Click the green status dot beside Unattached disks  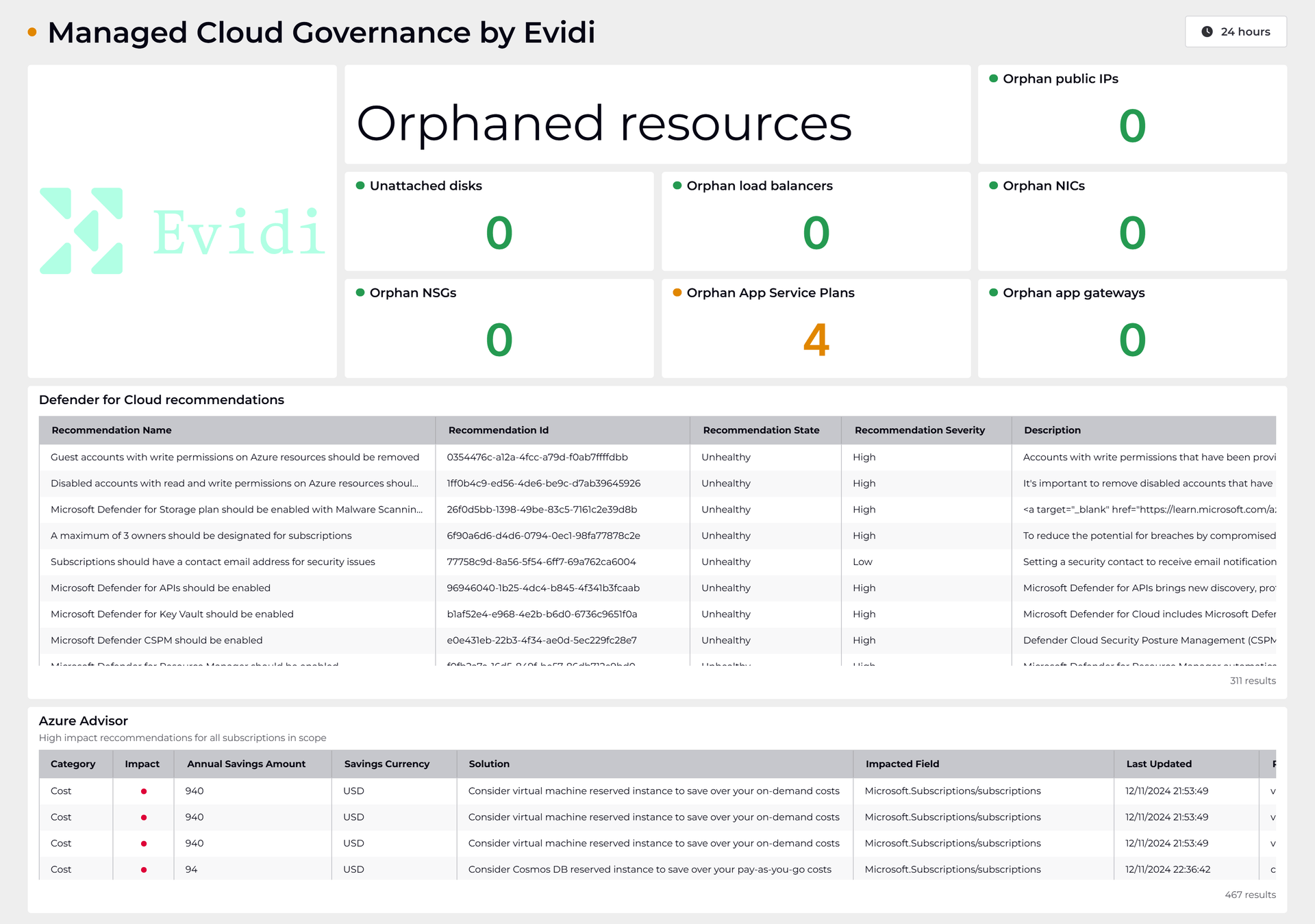[360, 186]
